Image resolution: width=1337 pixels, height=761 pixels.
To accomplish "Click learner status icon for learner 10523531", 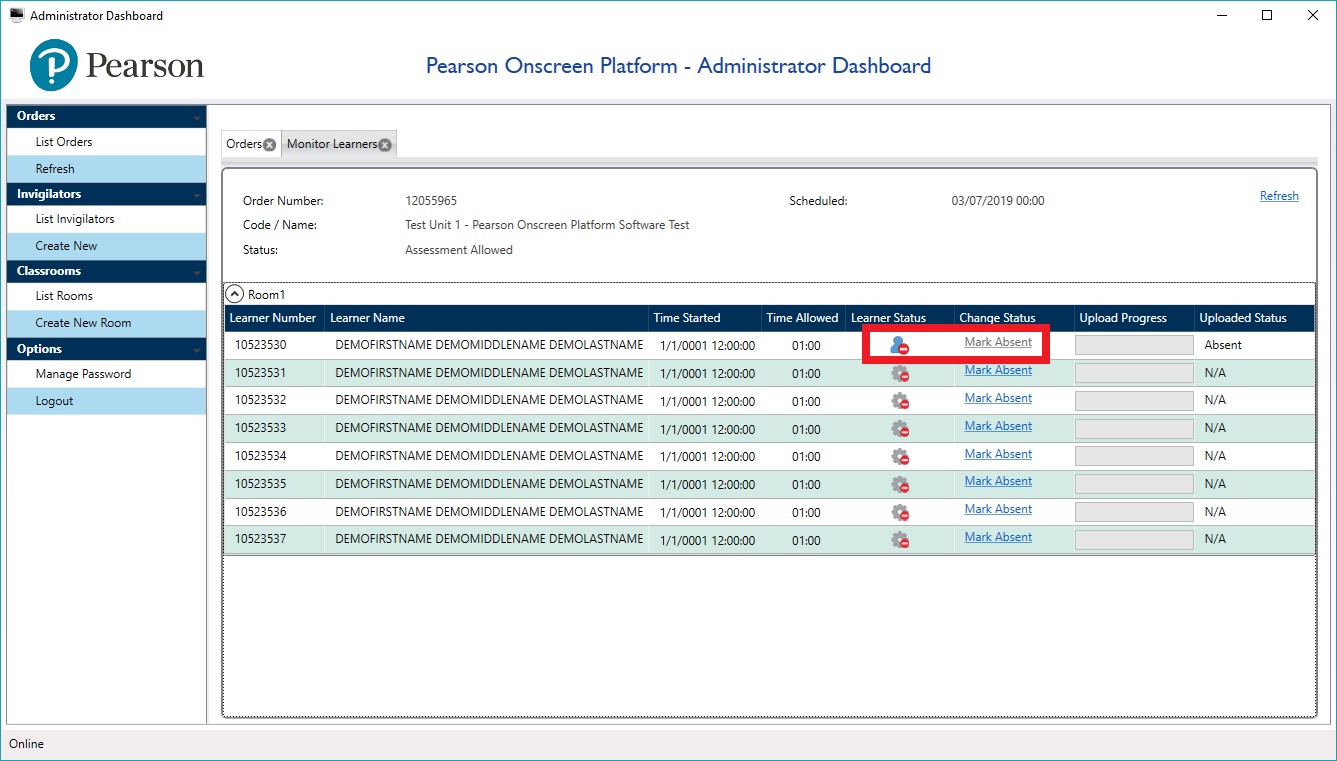I will click(x=900, y=373).
